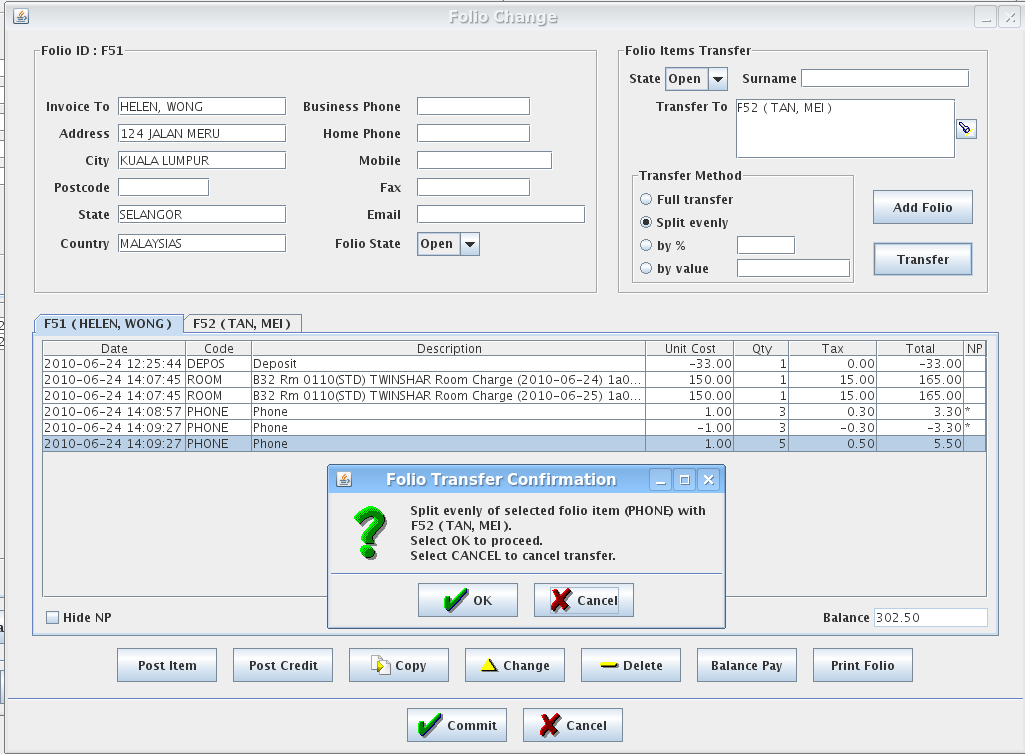Click the Mobile input field
This screenshot has width=1025, height=754.
484,160
